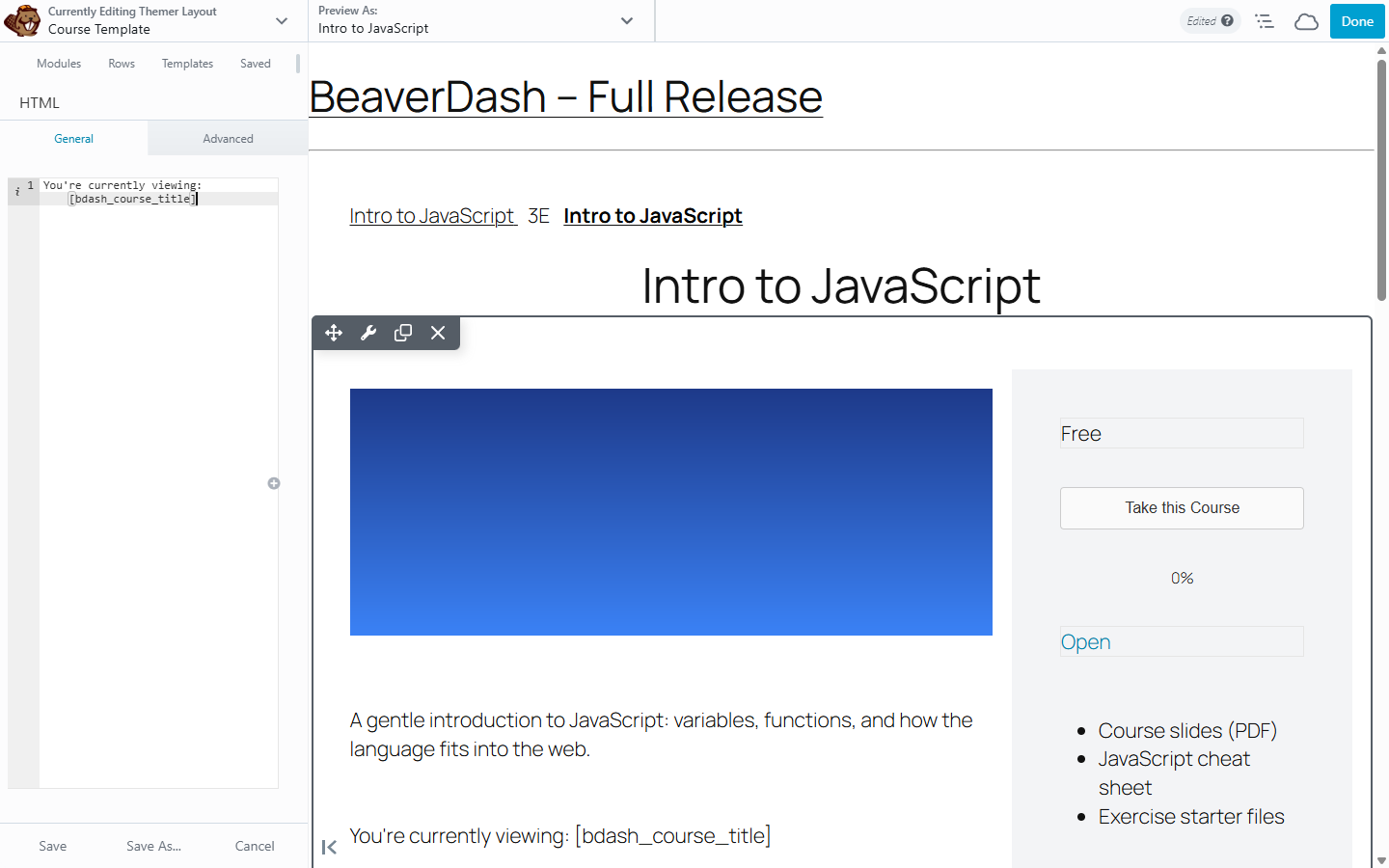Click the Done button
This screenshot has width=1389, height=868.
point(1357,21)
